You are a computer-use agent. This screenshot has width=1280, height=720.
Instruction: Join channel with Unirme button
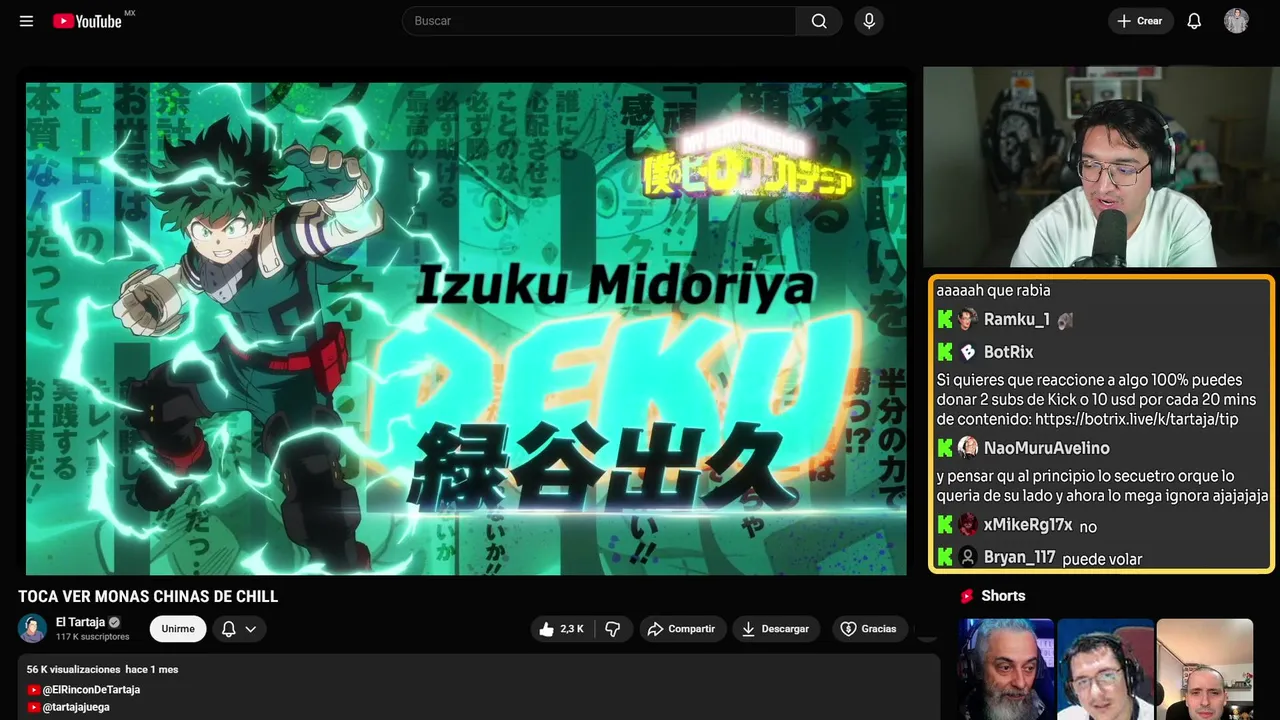point(178,629)
